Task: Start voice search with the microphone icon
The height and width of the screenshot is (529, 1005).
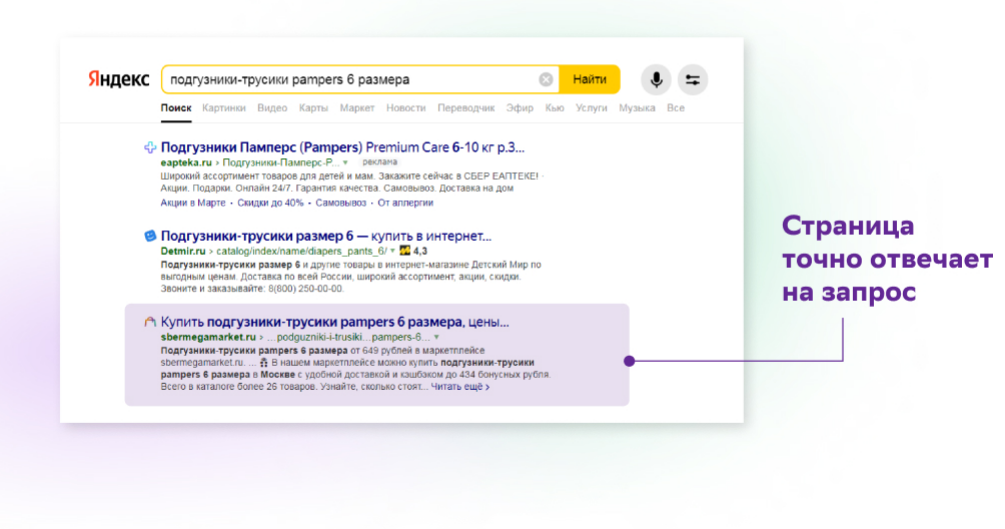Action: tap(656, 80)
